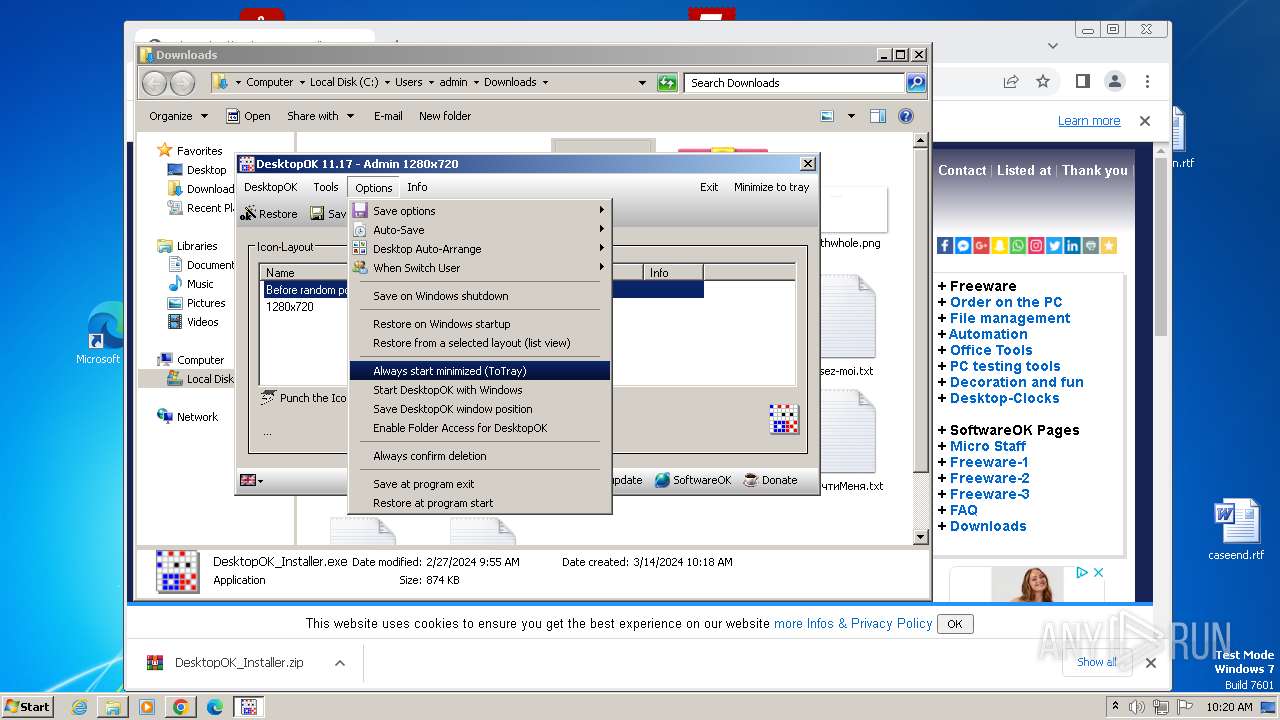Open SoftwareOK globe link

(x=693, y=480)
